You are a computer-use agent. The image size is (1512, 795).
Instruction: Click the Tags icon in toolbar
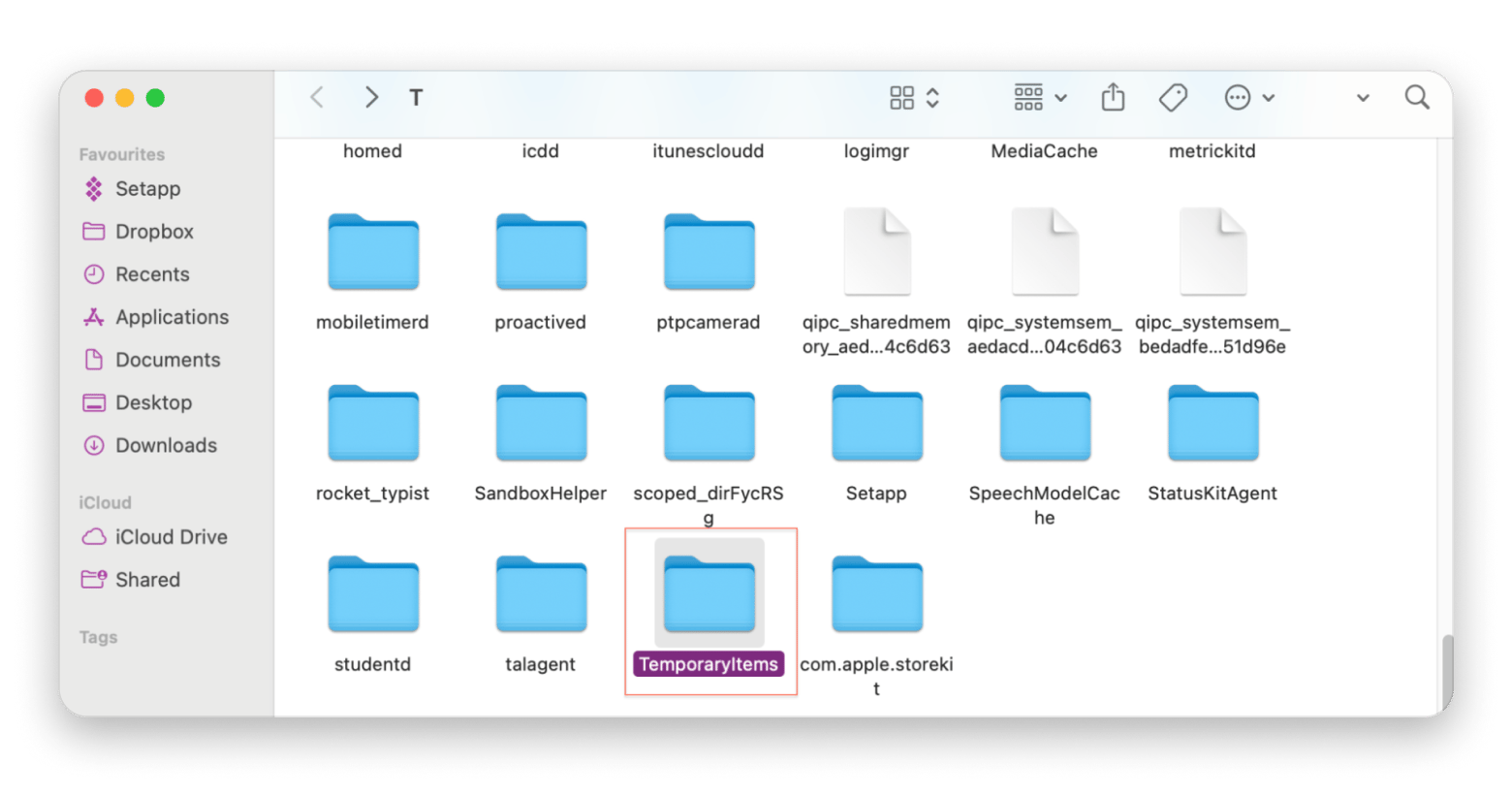1173,98
